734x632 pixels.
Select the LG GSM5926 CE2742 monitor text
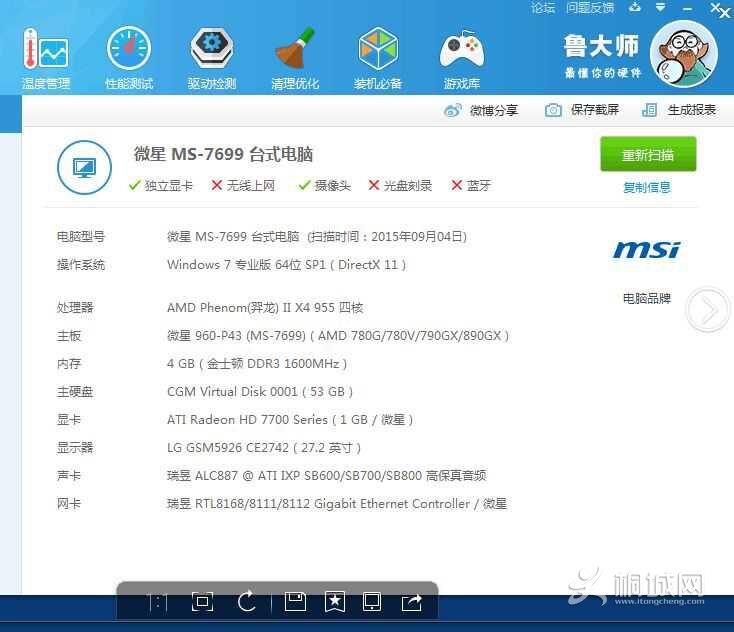tap(264, 448)
